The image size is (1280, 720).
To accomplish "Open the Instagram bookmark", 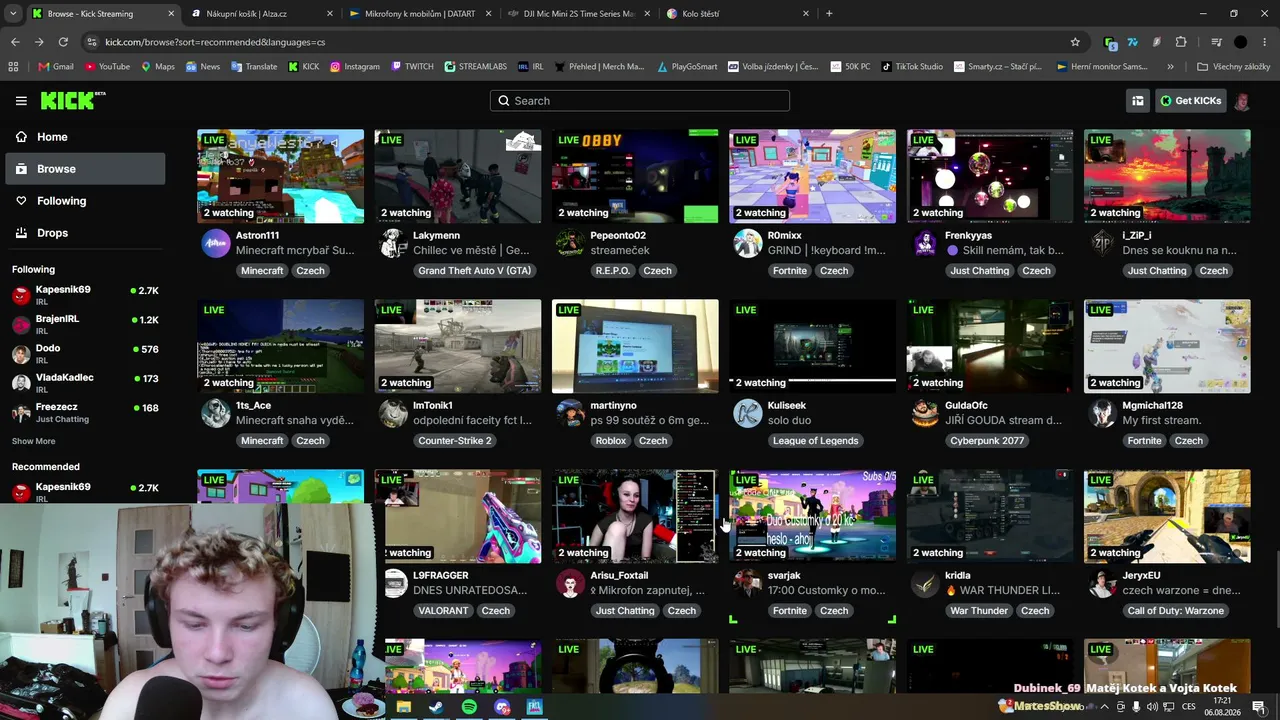I will [354, 67].
